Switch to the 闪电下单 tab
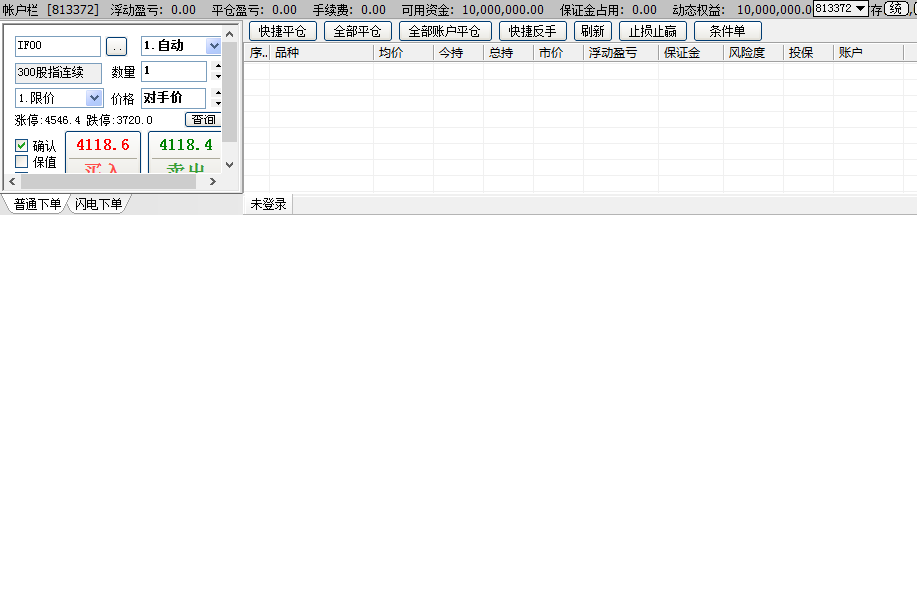This screenshot has width=917, height=614. click(x=99, y=205)
